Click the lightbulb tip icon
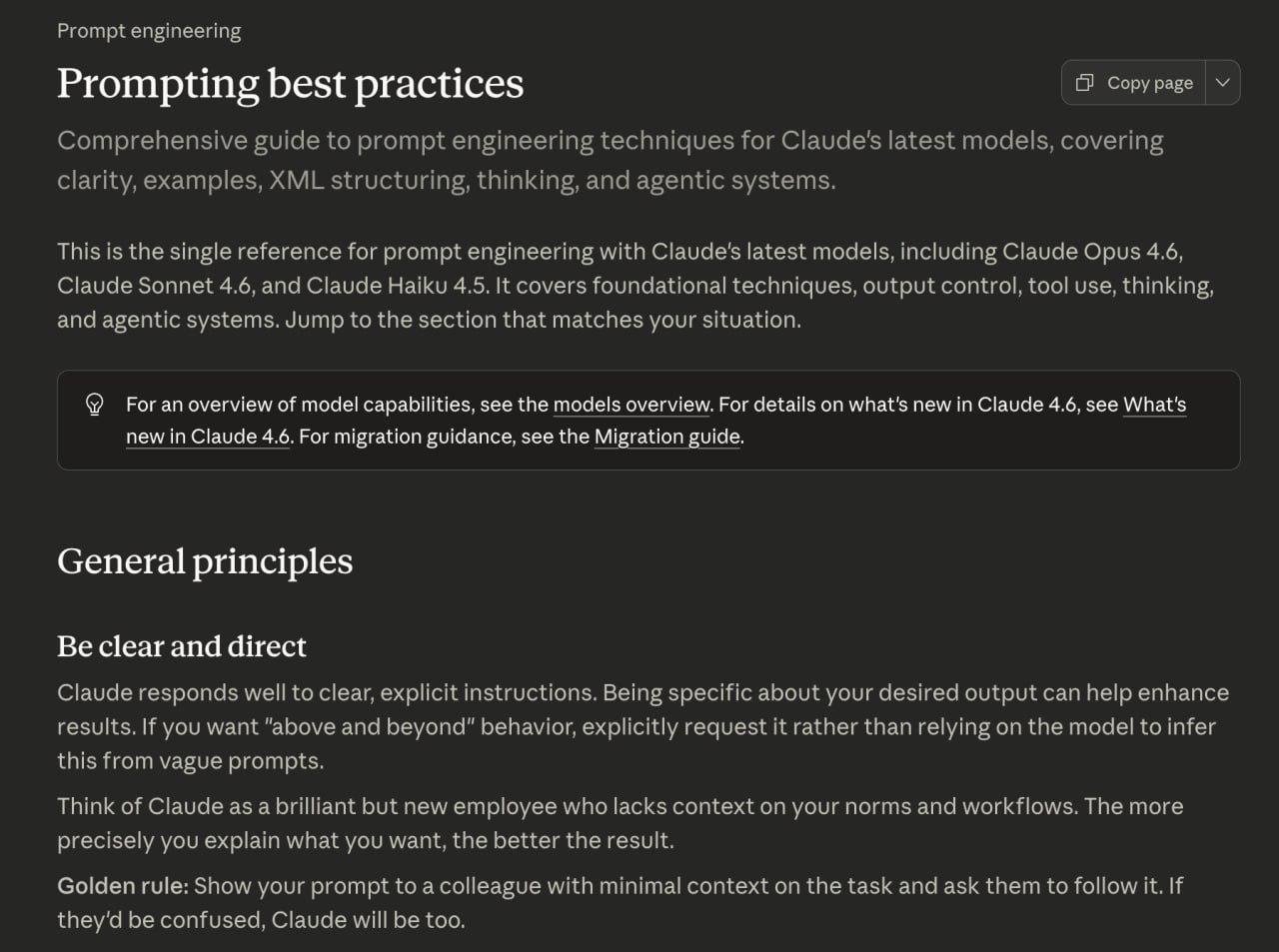Image resolution: width=1279 pixels, height=952 pixels. point(95,405)
